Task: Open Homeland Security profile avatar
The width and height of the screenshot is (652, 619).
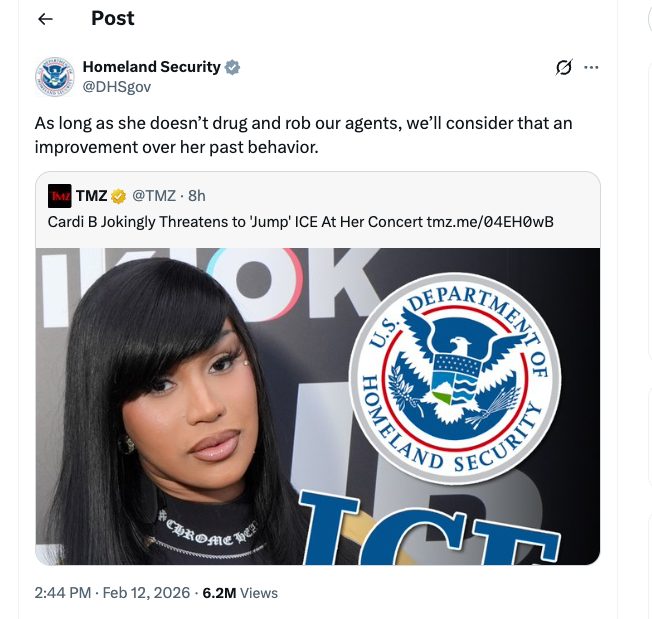Action: [x=54, y=76]
